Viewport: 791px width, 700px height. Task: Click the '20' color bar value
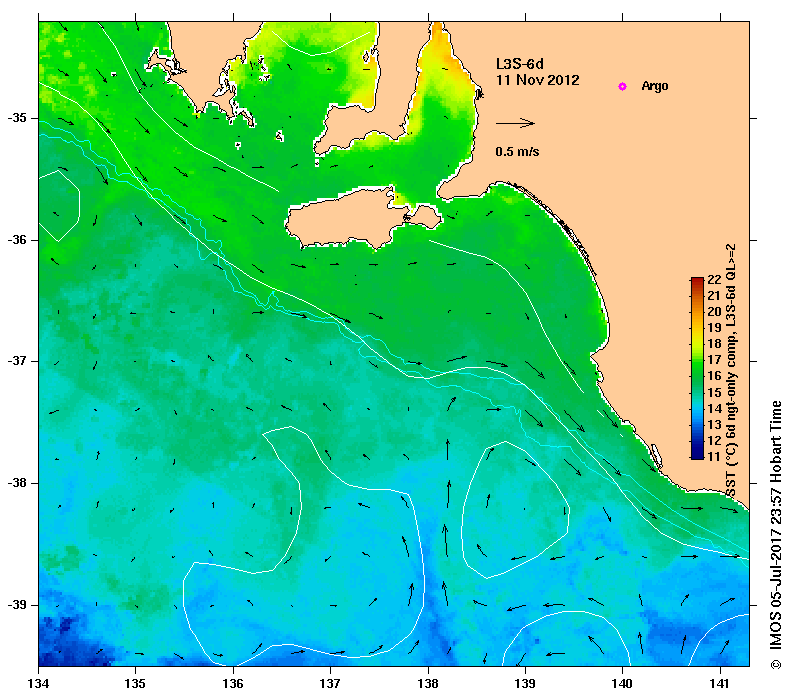[x=714, y=312]
